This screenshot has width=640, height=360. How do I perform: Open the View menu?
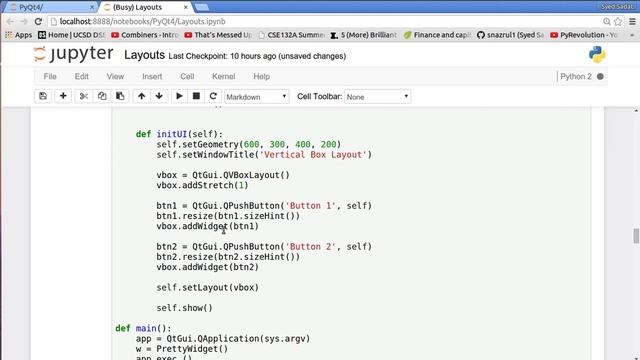115,77
